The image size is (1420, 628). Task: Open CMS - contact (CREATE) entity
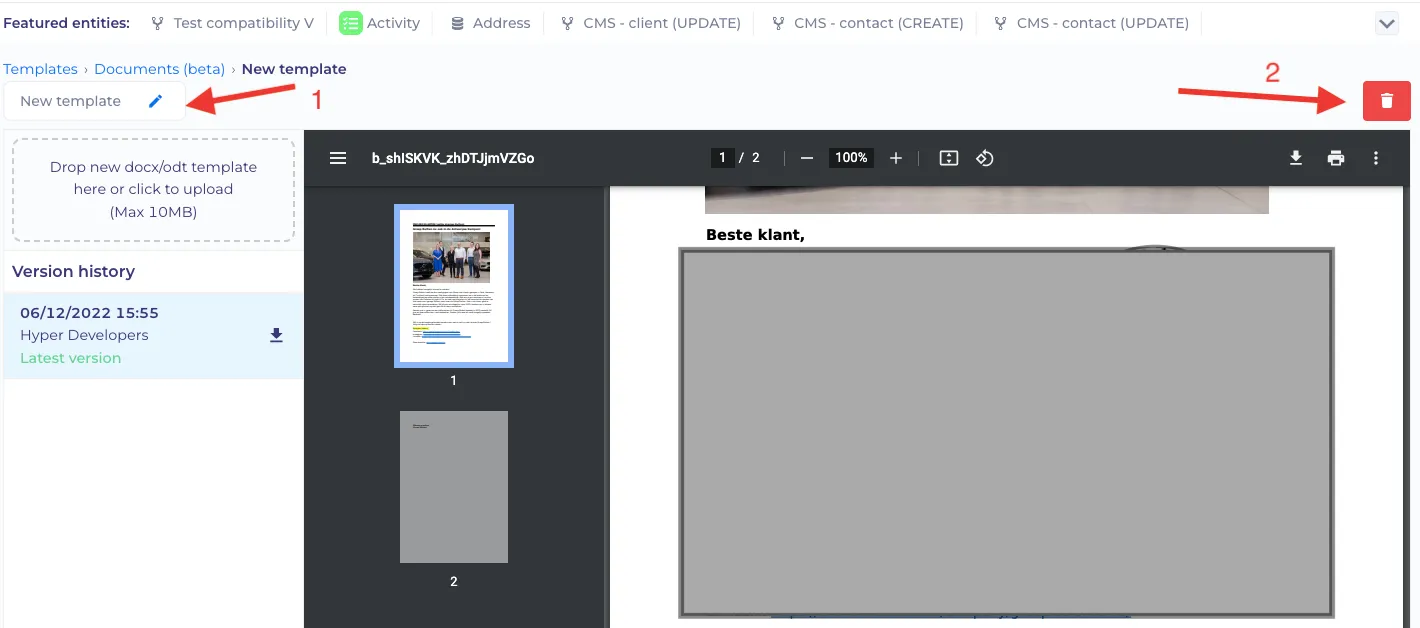[868, 23]
